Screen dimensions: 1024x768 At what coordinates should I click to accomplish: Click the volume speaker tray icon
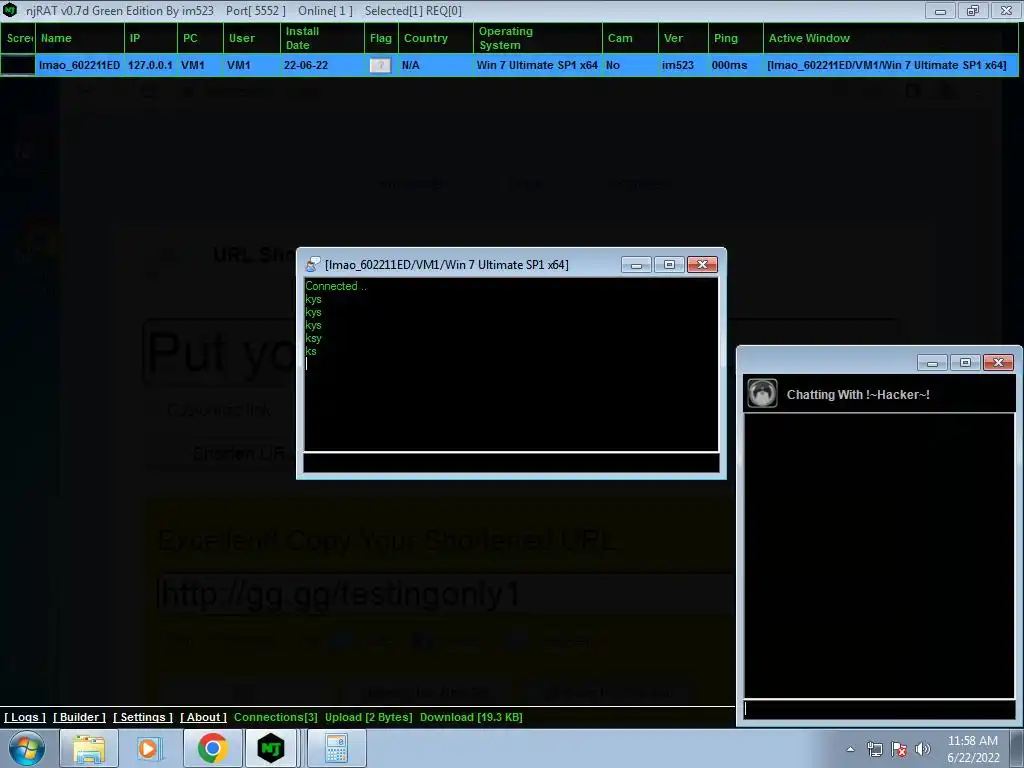[923, 749]
